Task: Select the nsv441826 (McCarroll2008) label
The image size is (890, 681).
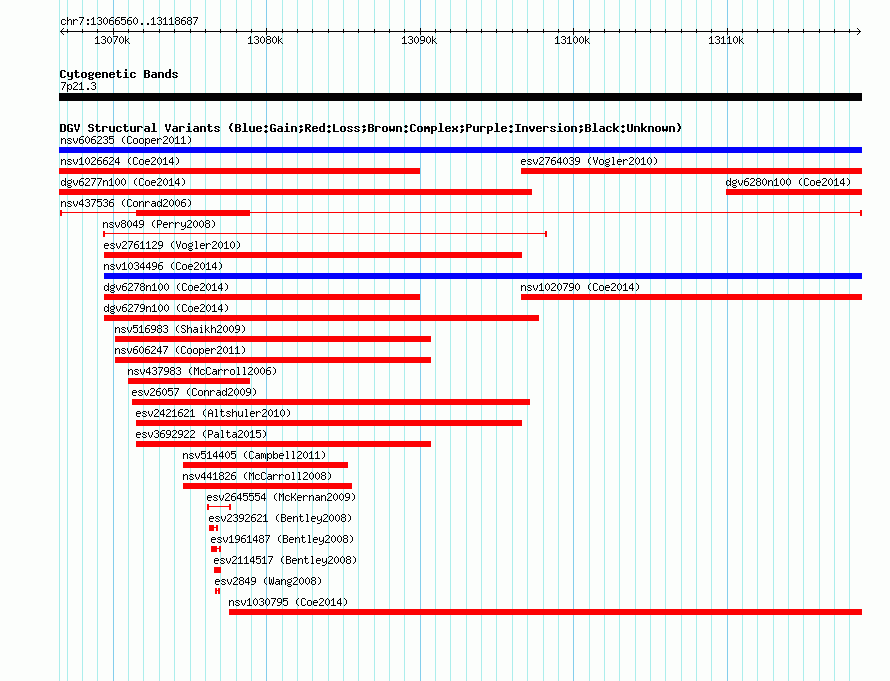Action: (x=257, y=476)
